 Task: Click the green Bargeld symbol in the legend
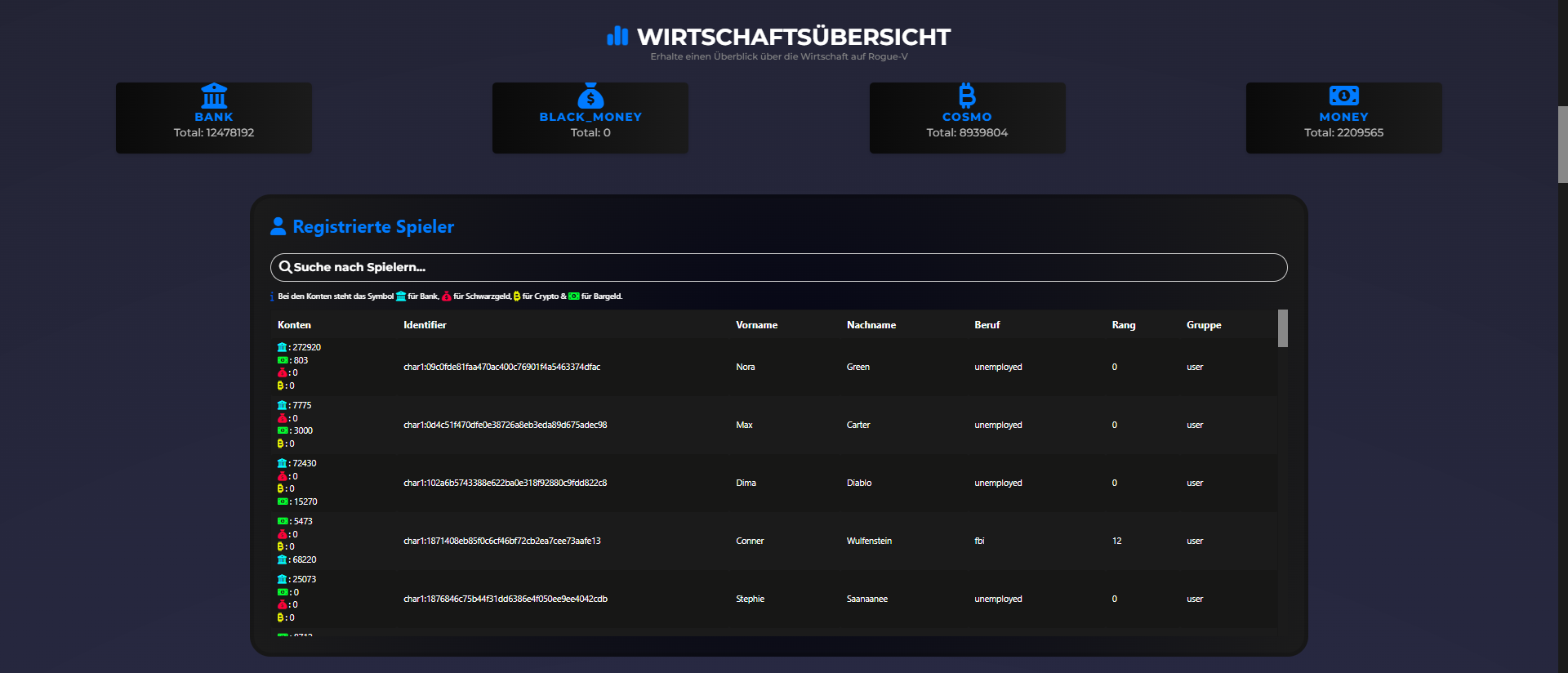[574, 296]
